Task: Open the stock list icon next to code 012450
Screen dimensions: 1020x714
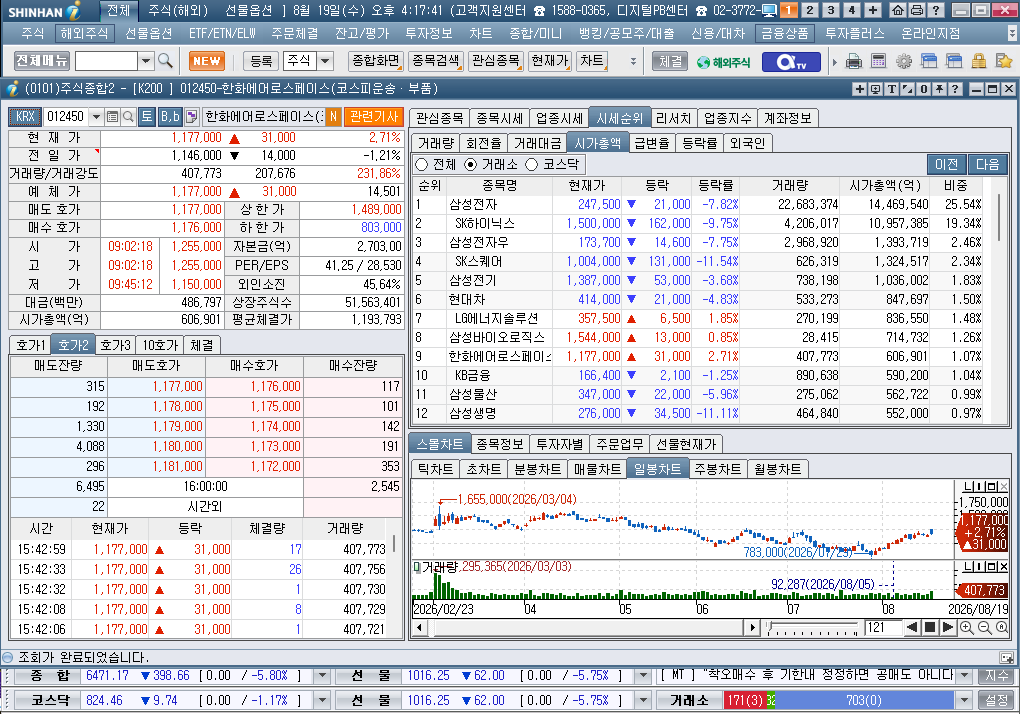Action: point(113,117)
